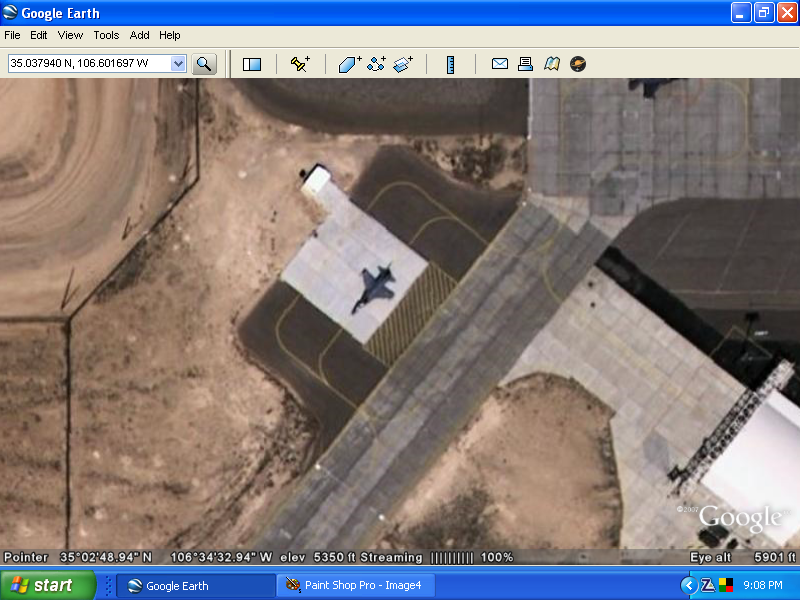This screenshot has height=600, width=800.
Task: Click the pointer latitude readout
Action: [106, 557]
